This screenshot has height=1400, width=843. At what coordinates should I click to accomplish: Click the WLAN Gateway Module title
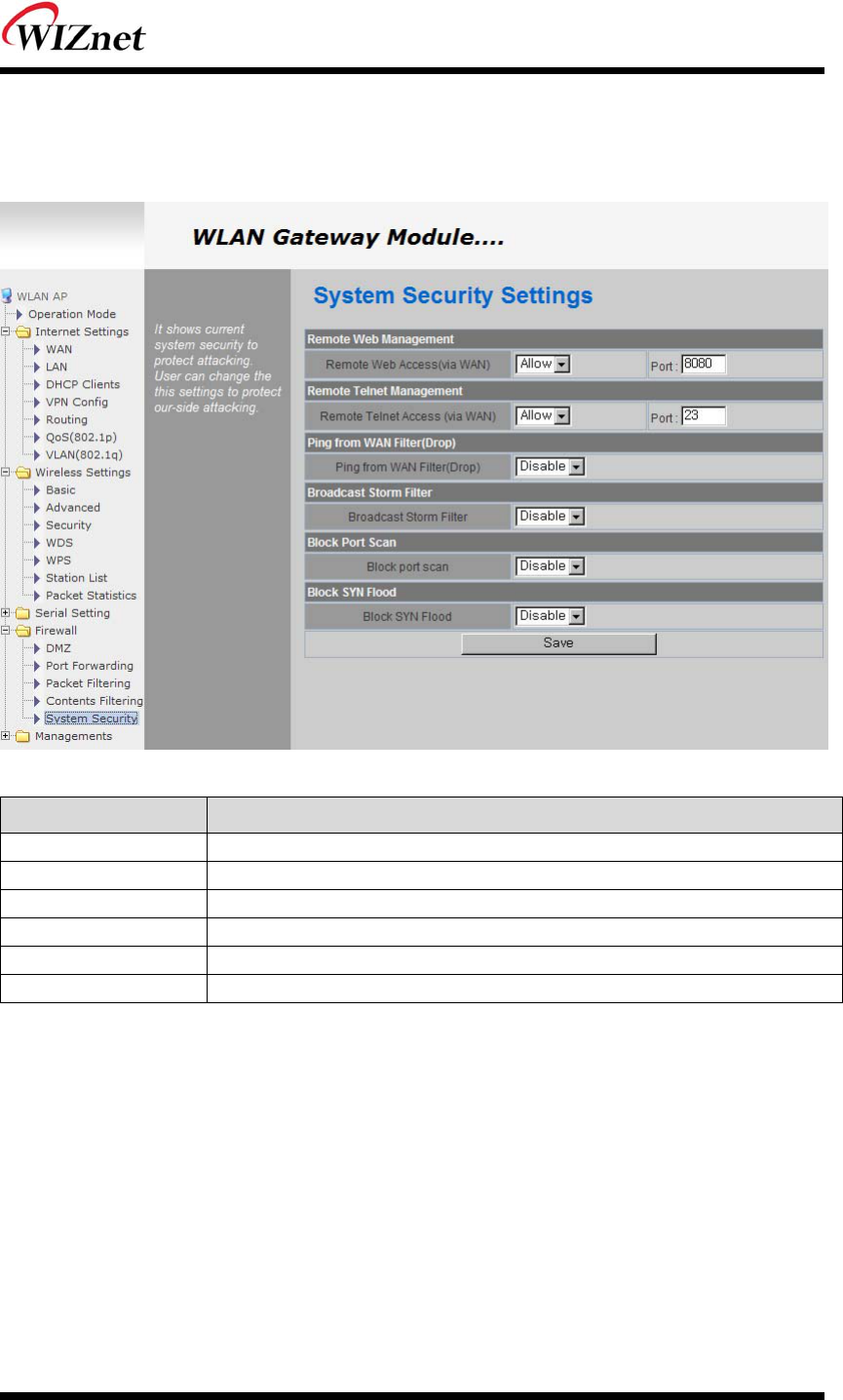coord(348,237)
